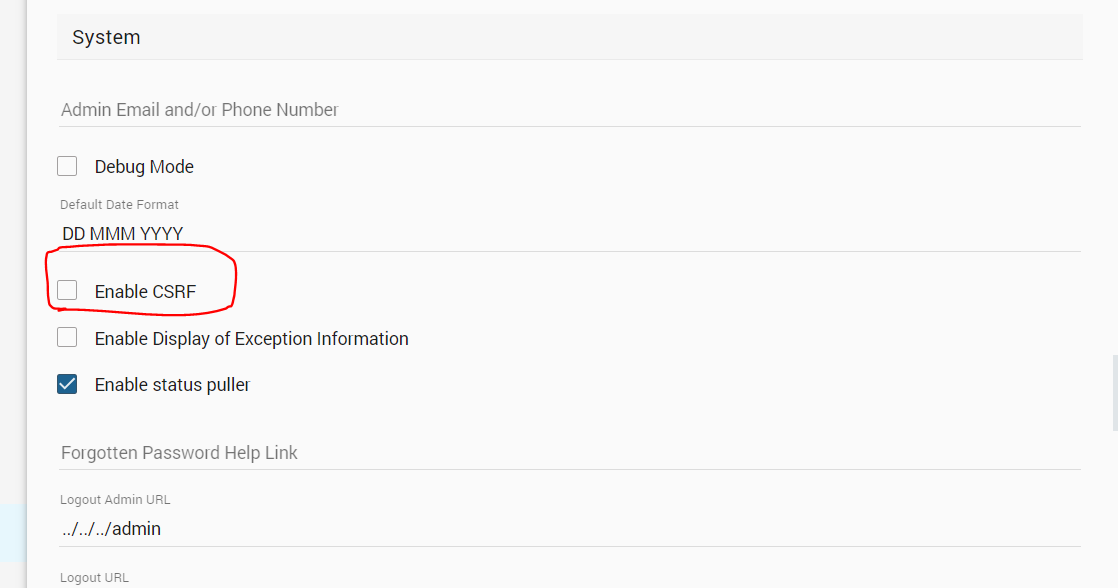Untick the Enable status puller checkbox
1118x588 pixels.
67,384
